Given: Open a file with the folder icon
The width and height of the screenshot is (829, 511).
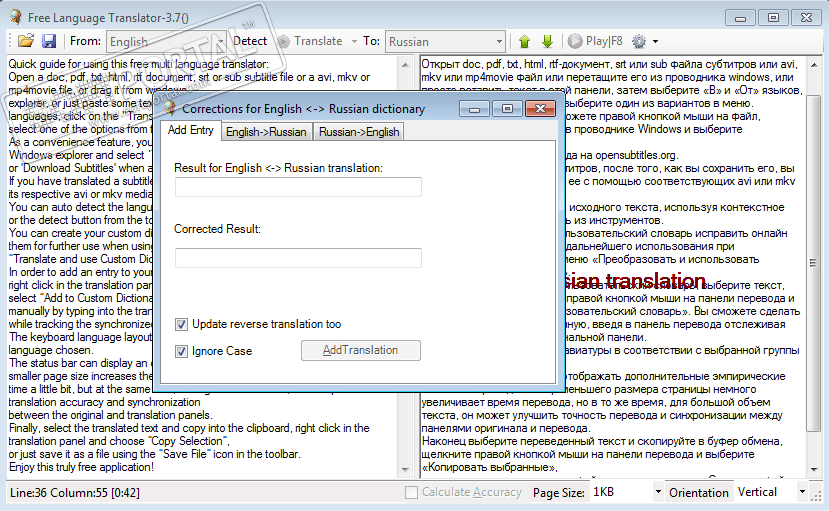Looking at the screenshot, I should coord(25,41).
